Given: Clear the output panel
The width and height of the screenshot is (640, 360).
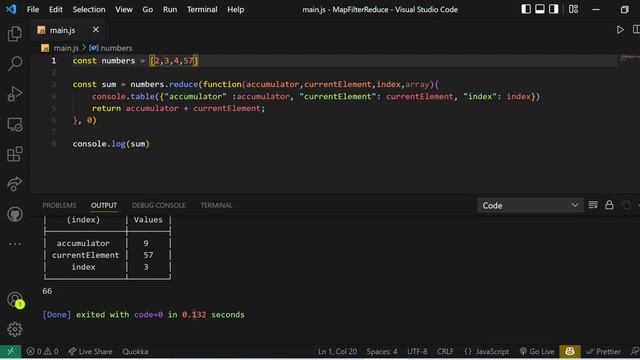Looking at the screenshot, I should click(593, 205).
